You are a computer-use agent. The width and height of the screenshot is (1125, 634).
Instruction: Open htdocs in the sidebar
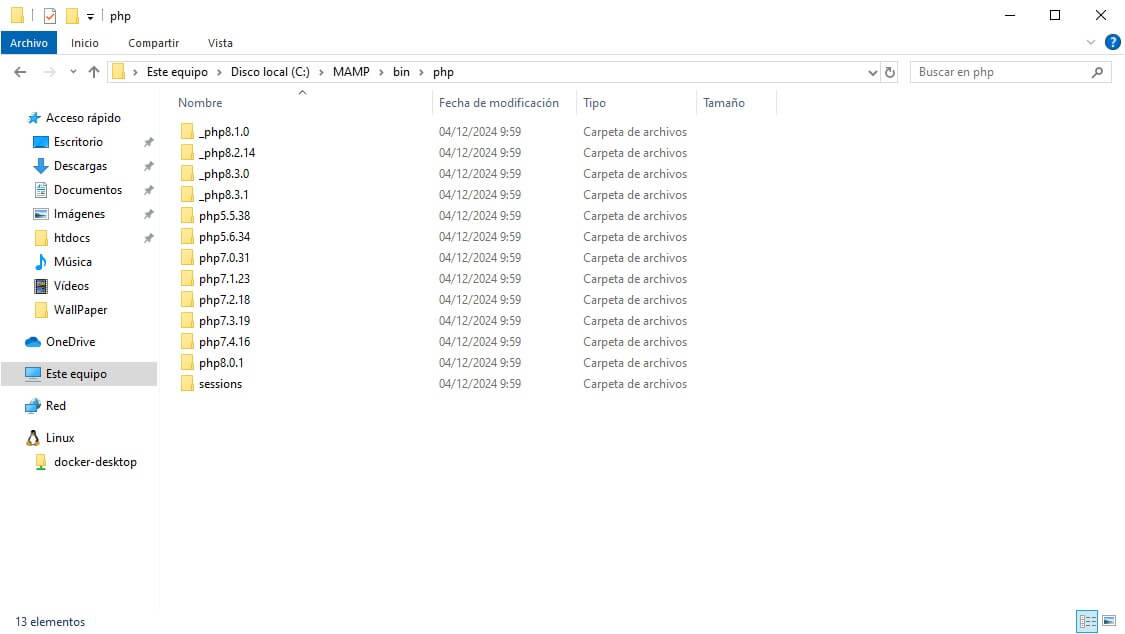point(72,238)
